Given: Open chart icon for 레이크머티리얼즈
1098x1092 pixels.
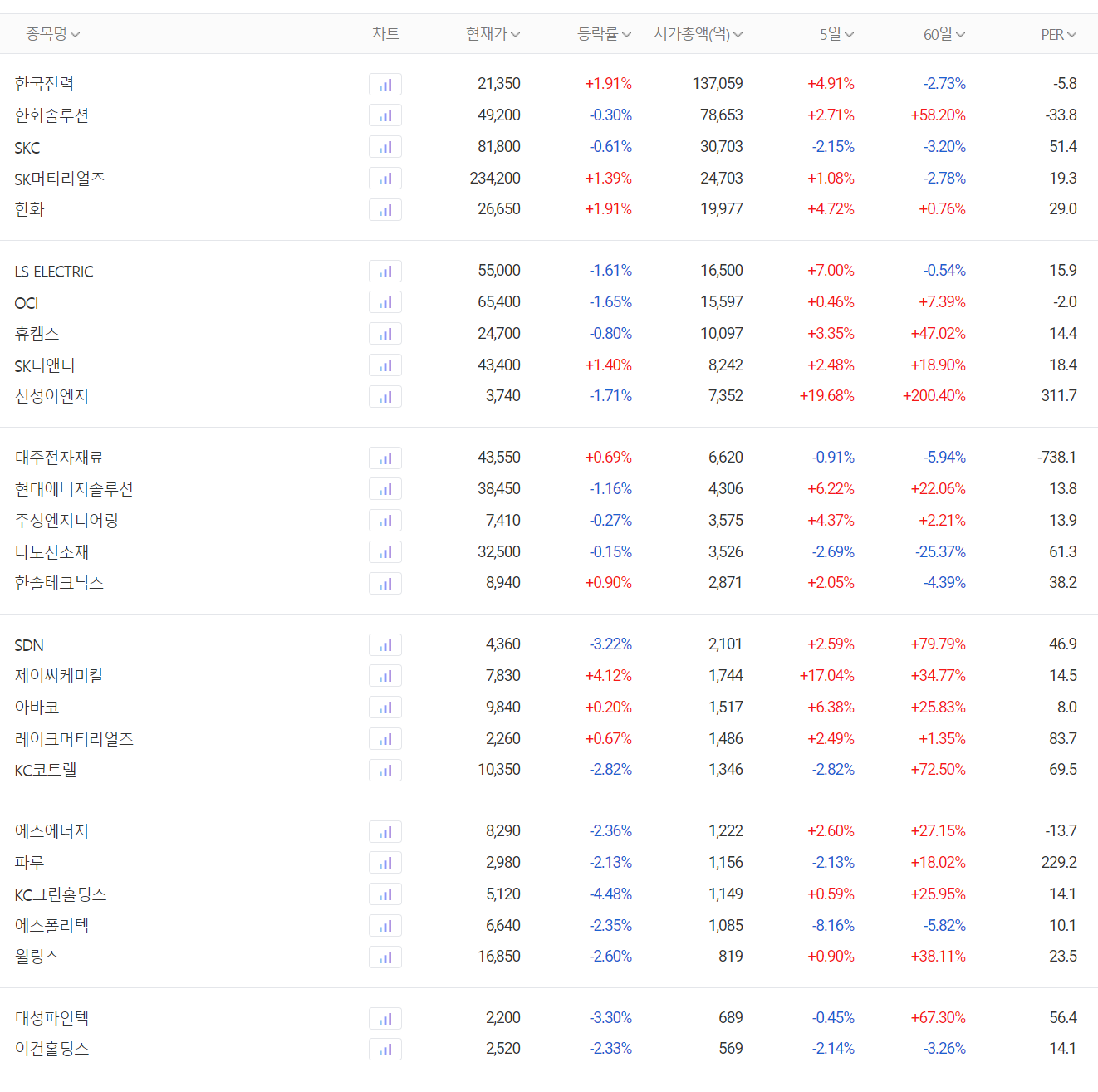Looking at the screenshot, I should (x=385, y=739).
